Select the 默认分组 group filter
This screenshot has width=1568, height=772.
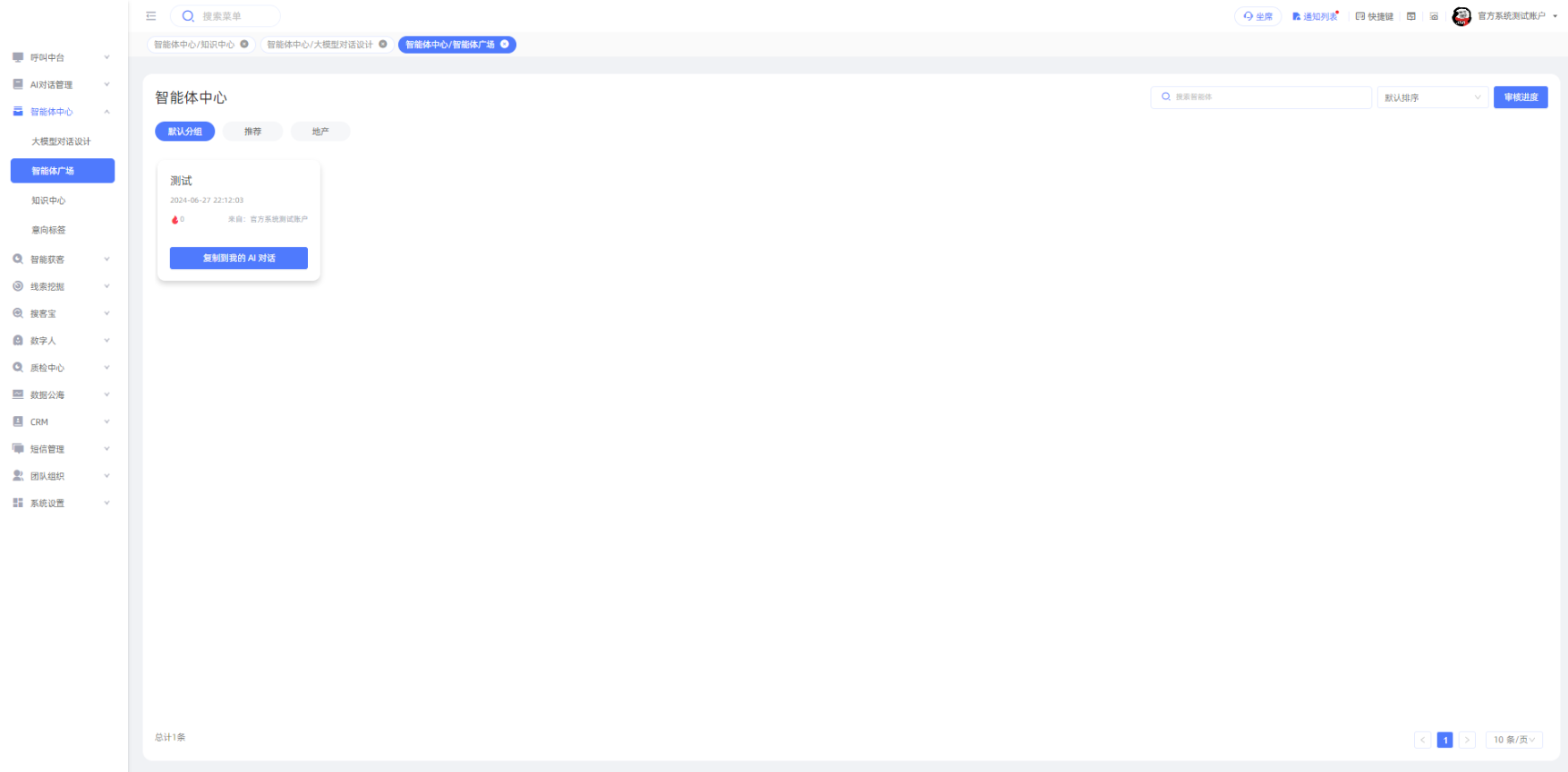pyautogui.click(x=185, y=131)
